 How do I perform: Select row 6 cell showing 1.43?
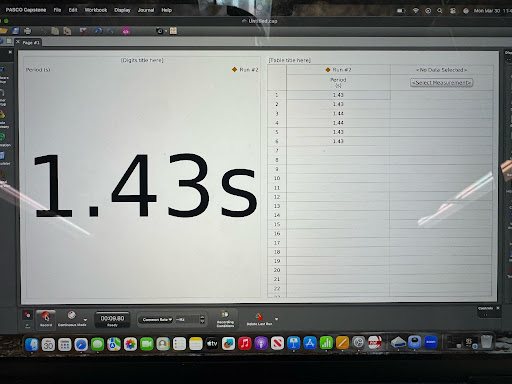click(x=338, y=141)
